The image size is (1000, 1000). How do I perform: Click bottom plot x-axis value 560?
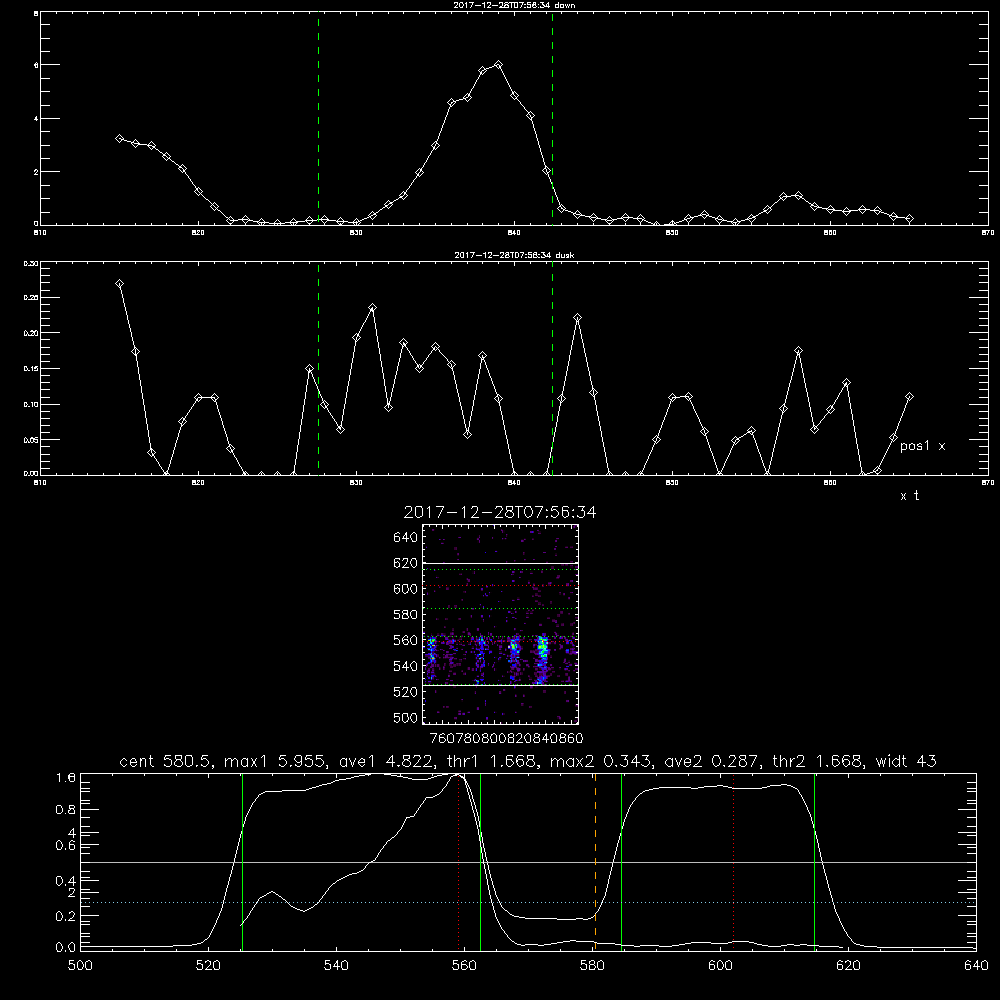[x=464, y=966]
